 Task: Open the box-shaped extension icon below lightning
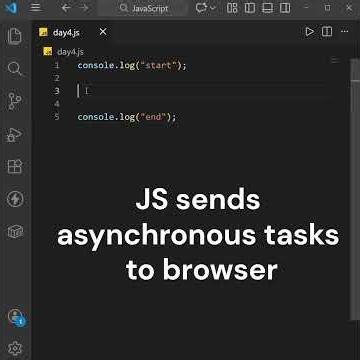(x=15, y=231)
